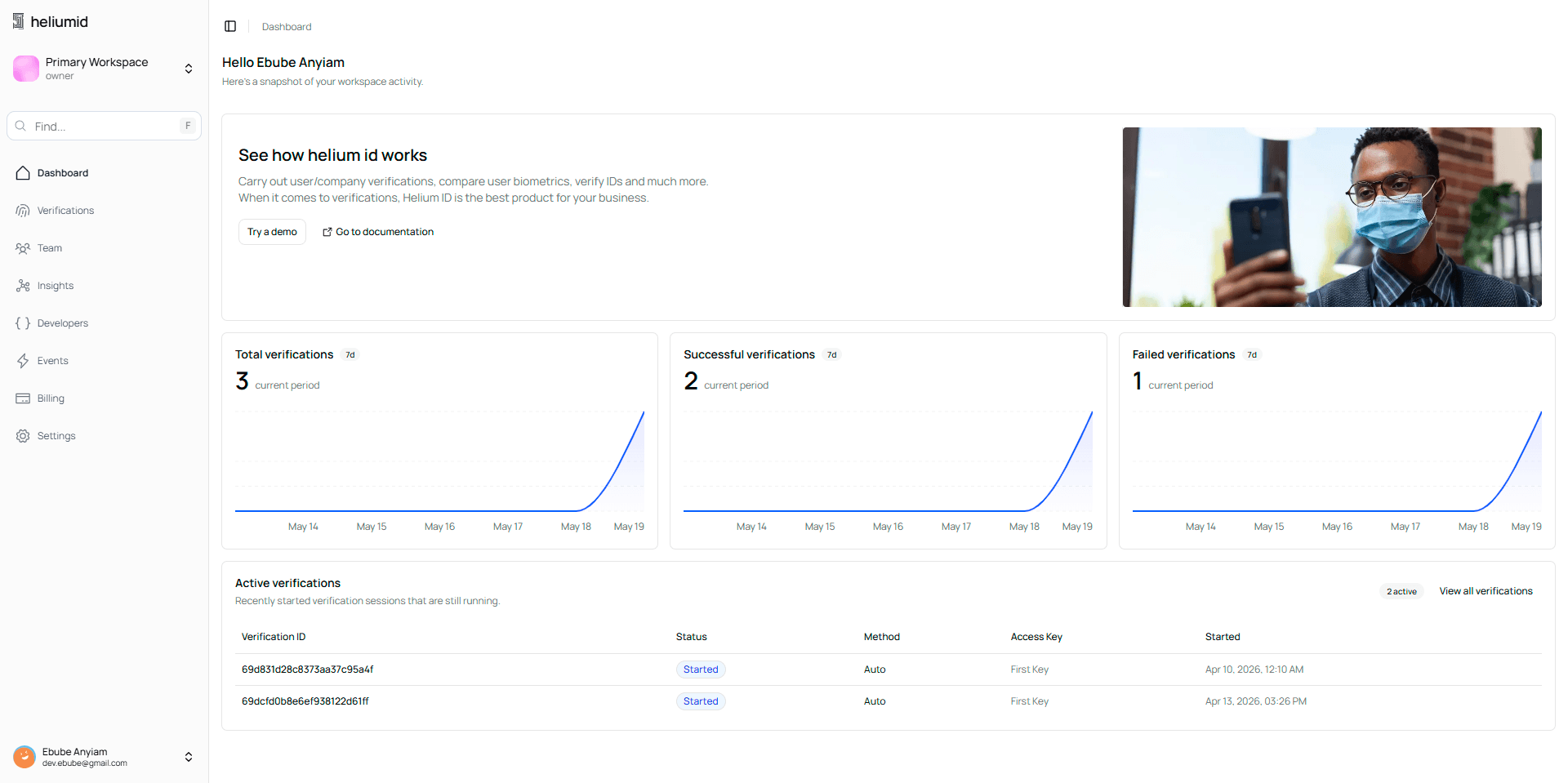Click the Failed verifications line chart
Image resolution: width=1568 pixels, height=783 pixels.
1337,461
